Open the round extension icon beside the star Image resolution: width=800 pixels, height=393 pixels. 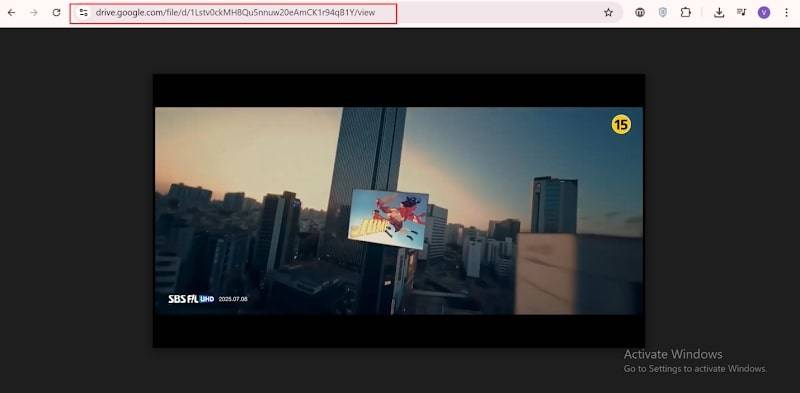640,13
